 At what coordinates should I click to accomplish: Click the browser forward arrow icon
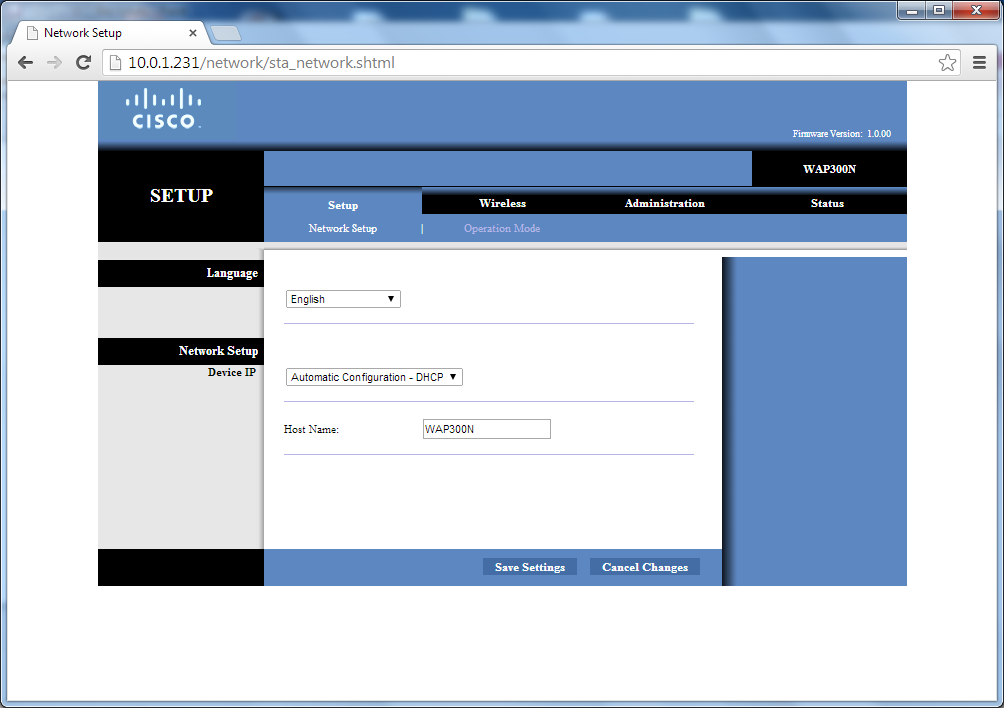point(54,63)
